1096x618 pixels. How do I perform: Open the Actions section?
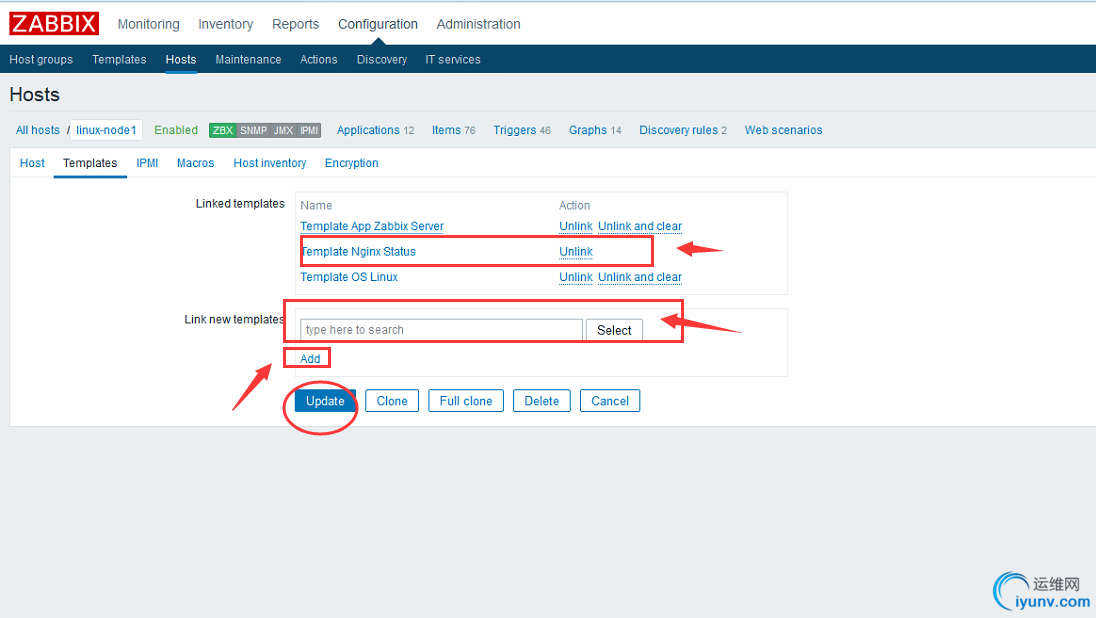tap(319, 59)
